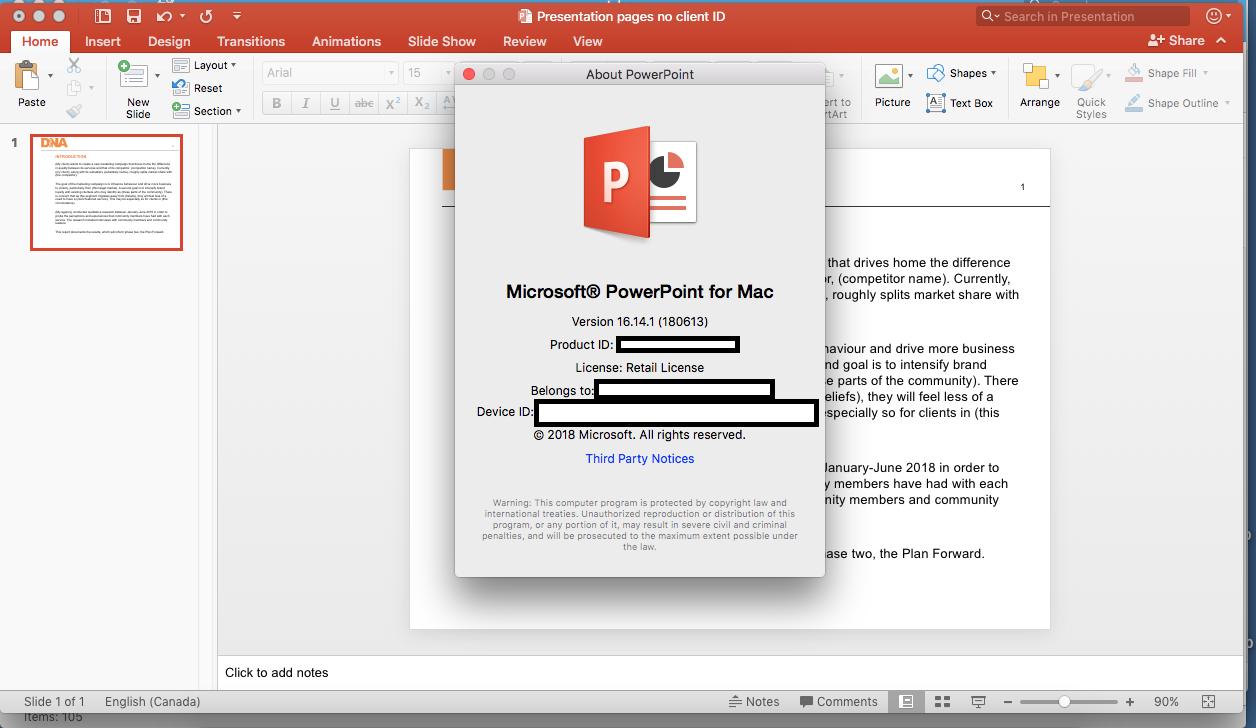The height and width of the screenshot is (728, 1256).
Task: Click the sidebar toggle icon in title bar
Action: click(x=103, y=16)
